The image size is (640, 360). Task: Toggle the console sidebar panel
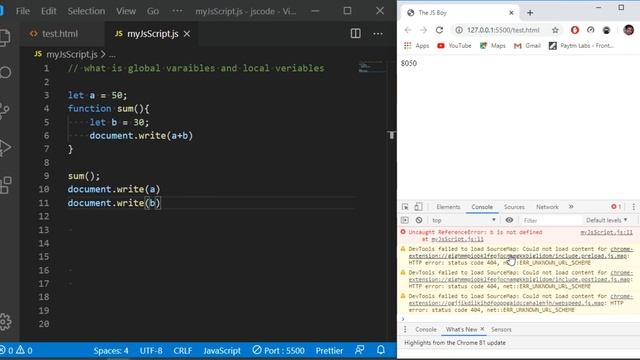pos(404,220)
